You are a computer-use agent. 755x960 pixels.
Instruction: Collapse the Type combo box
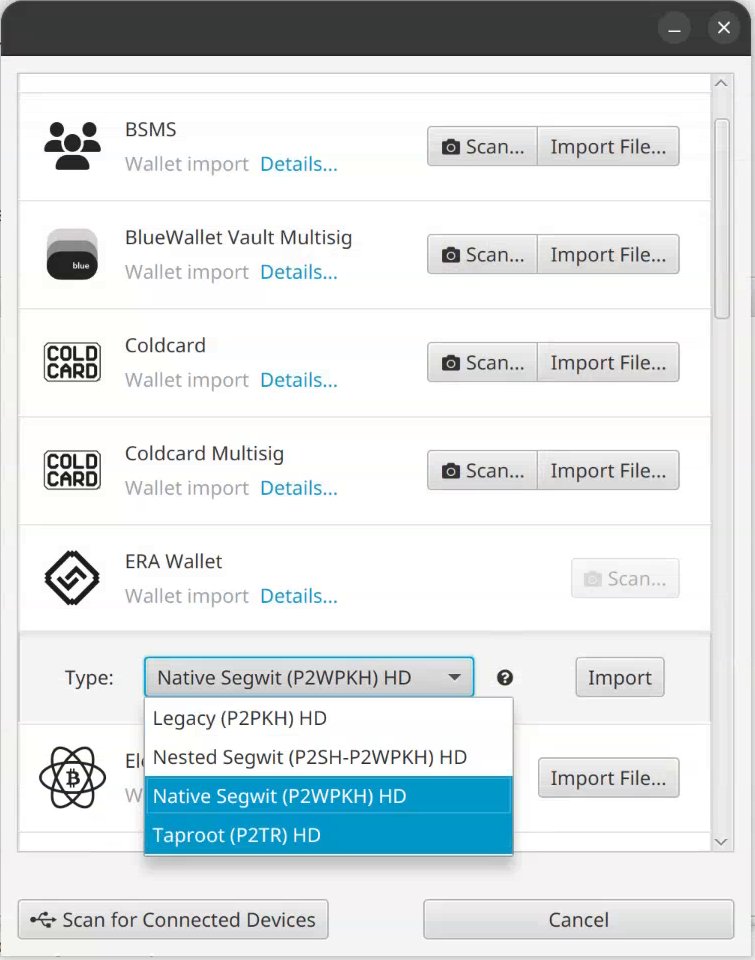[309, 677]
